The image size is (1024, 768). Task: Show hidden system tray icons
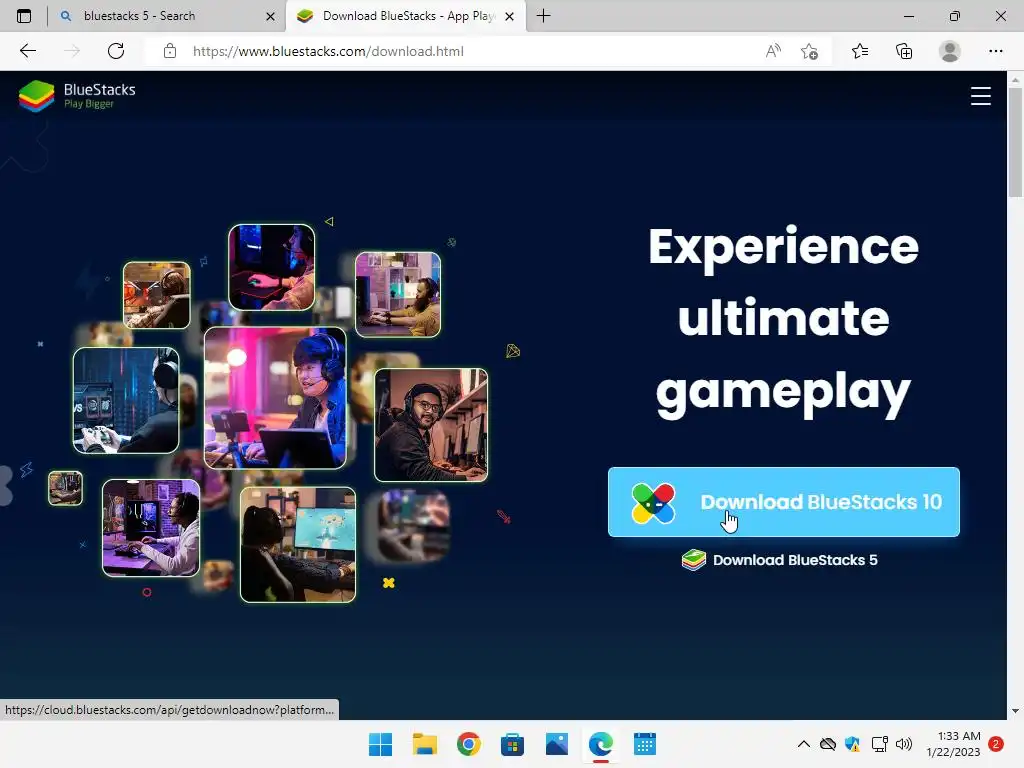pos(804,744)
